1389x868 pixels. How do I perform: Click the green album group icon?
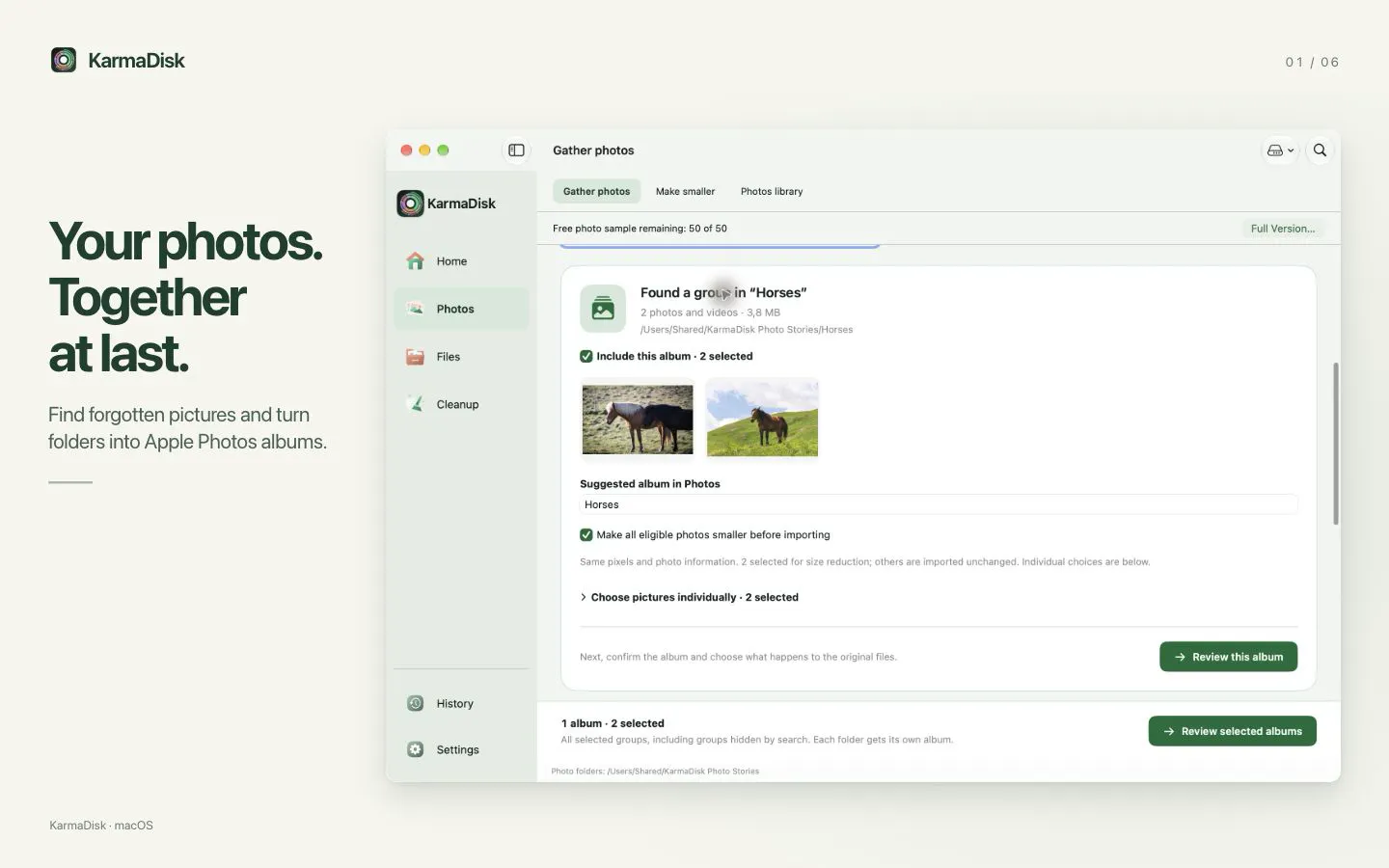click(603, 309)
